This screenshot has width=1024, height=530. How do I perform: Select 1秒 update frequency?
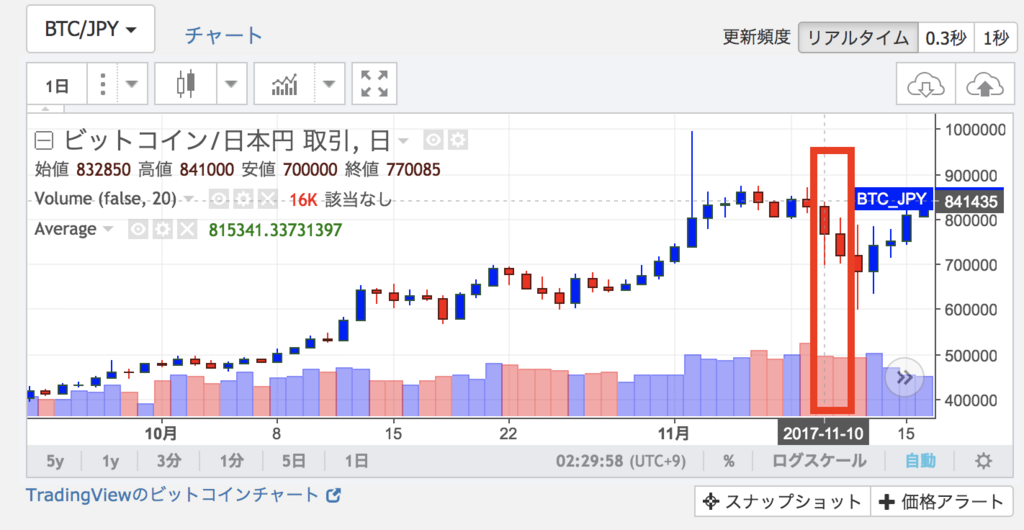[995, 38]
